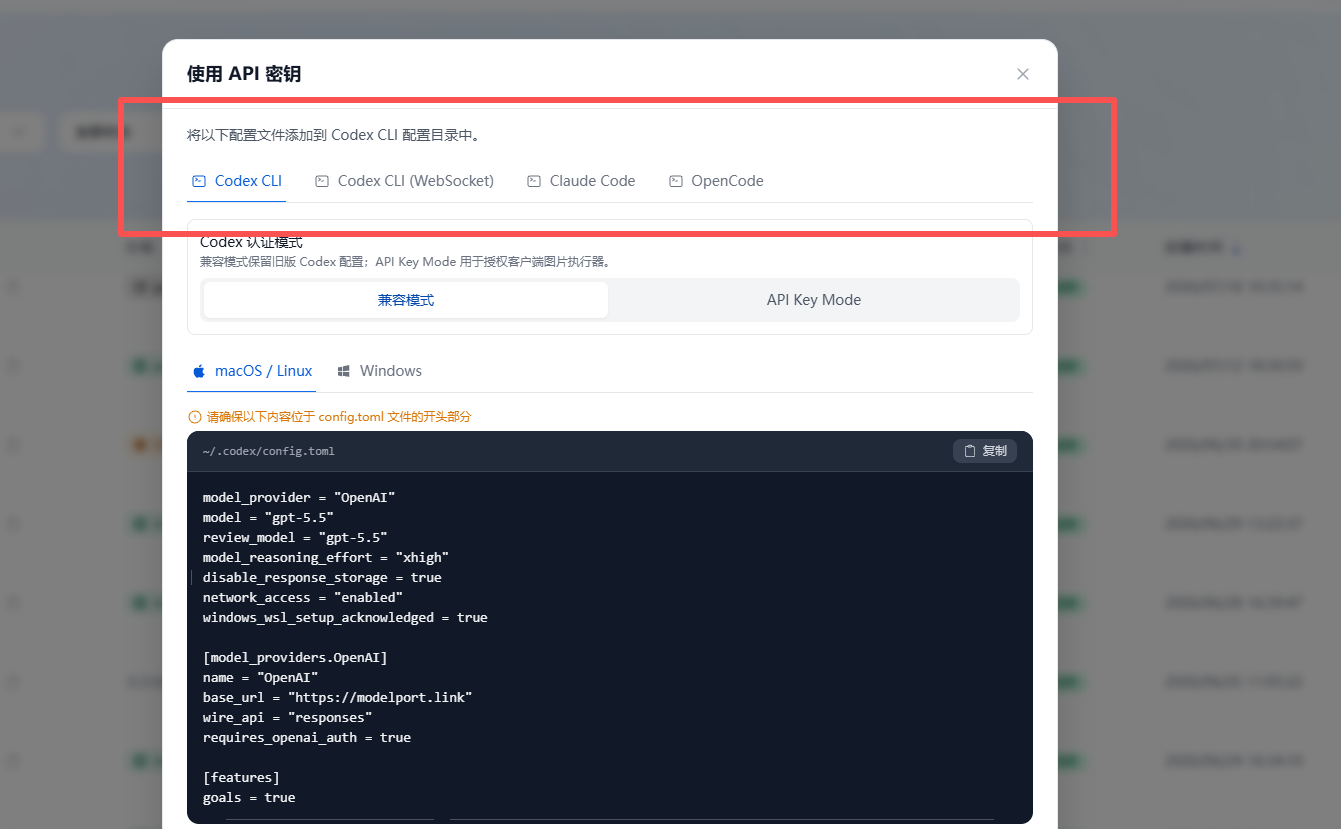Click the ~/.codex/config.toml file path
This screenshot has height=829, width=1341.
coord(268,451)
